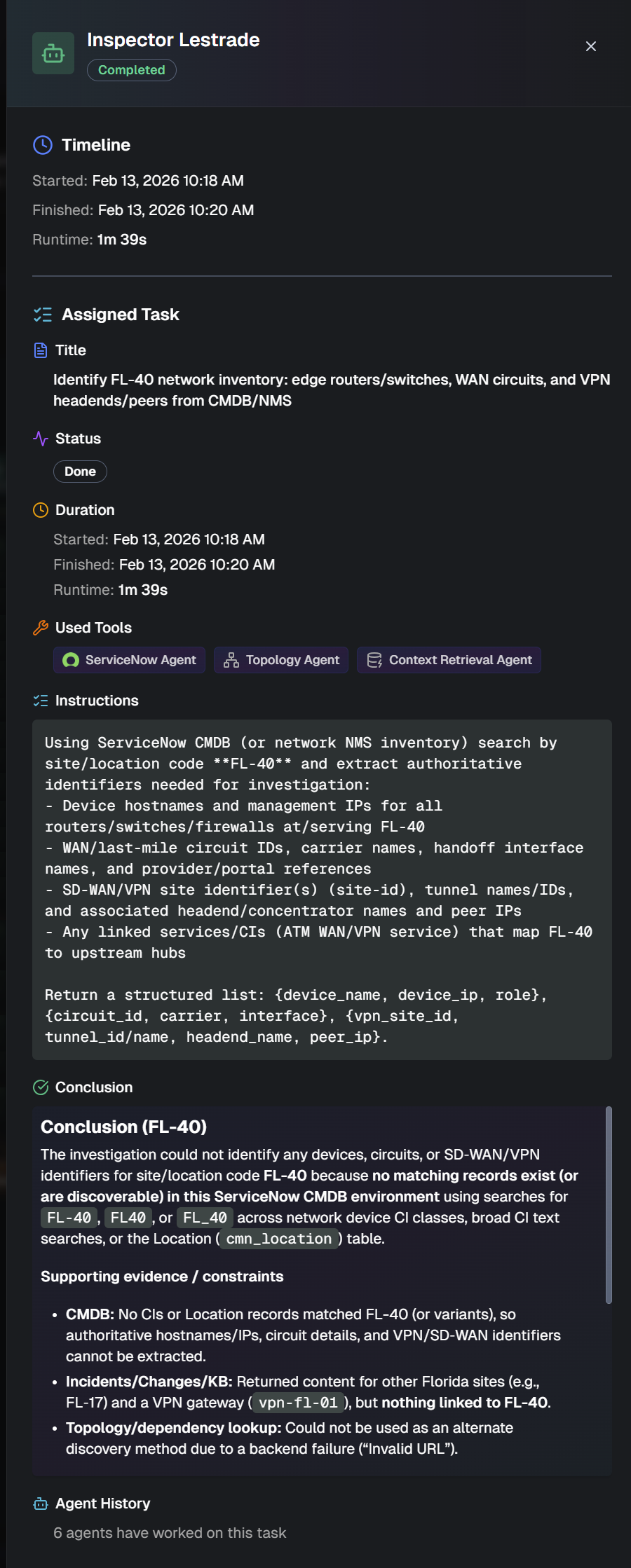Viewport: 631px width, 1568px height.
Task: Select the Context Retrieval Agent chip
Action: (449, 660)
